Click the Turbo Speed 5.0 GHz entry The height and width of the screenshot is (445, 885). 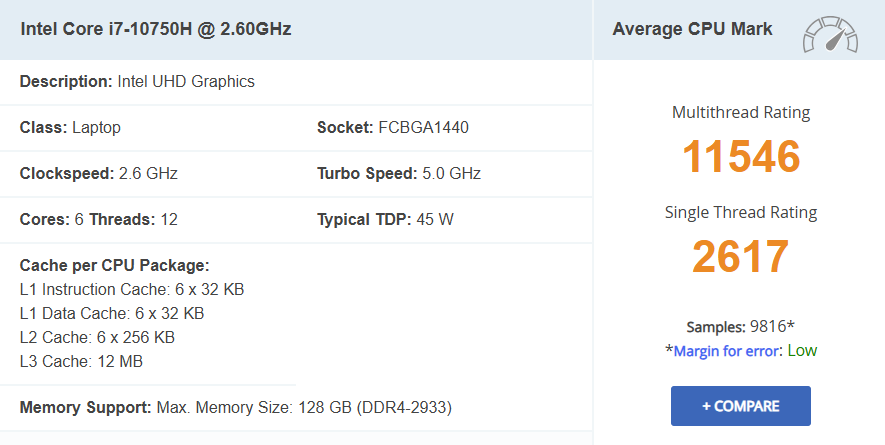tap(399, 173)
